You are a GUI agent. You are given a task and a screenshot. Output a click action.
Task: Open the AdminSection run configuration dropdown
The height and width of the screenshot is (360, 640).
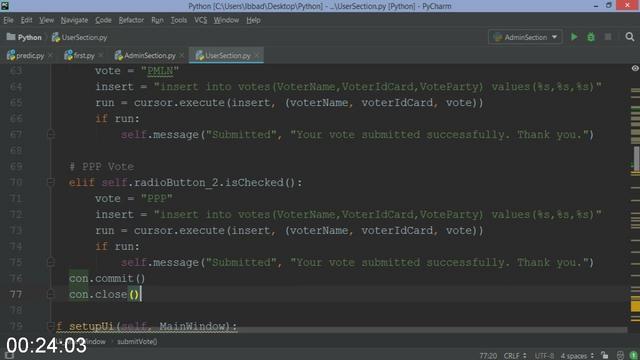point(525,37)
